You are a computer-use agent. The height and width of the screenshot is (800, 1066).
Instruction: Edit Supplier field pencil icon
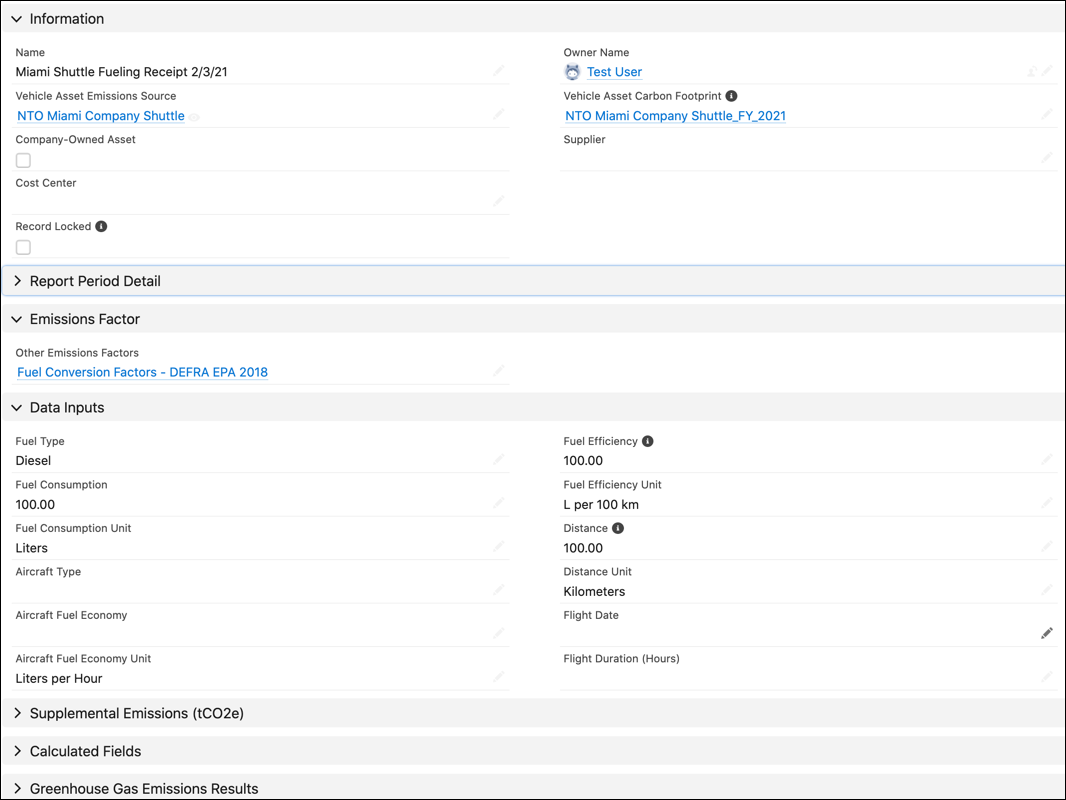[x=1046, y=158]
